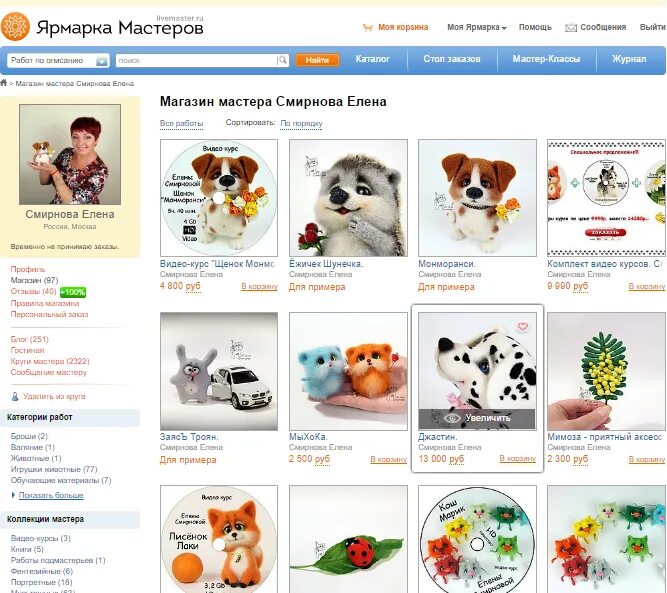Open the Каталог tab
667x593 pixels.
[373, 59]
